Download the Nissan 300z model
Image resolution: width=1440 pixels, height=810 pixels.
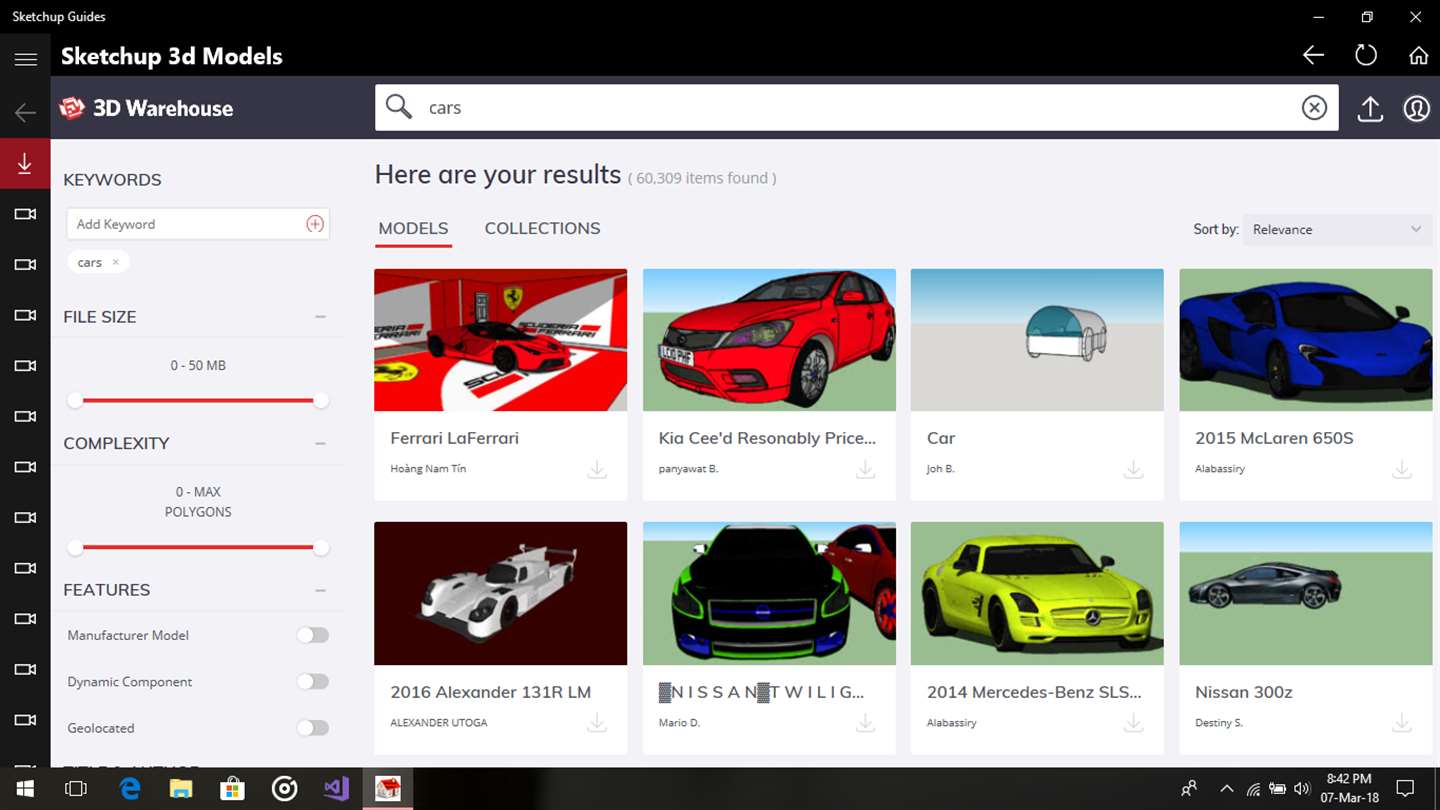coord(1402,722)
